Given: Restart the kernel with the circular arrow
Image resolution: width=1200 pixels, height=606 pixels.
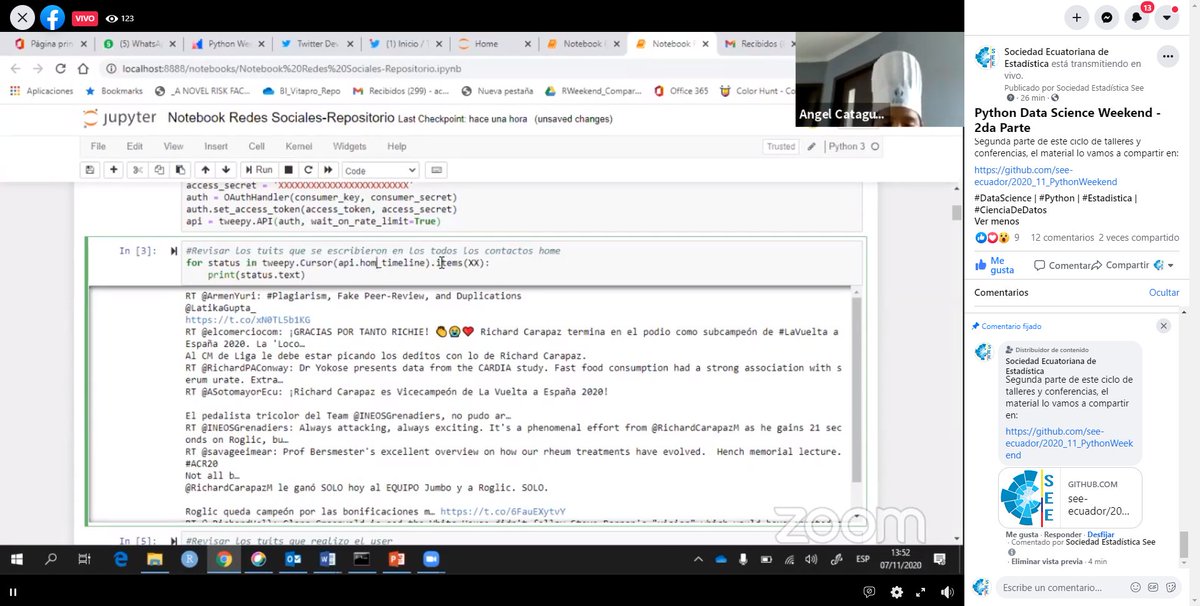Looking at the screenshot, I should (308, 170).
